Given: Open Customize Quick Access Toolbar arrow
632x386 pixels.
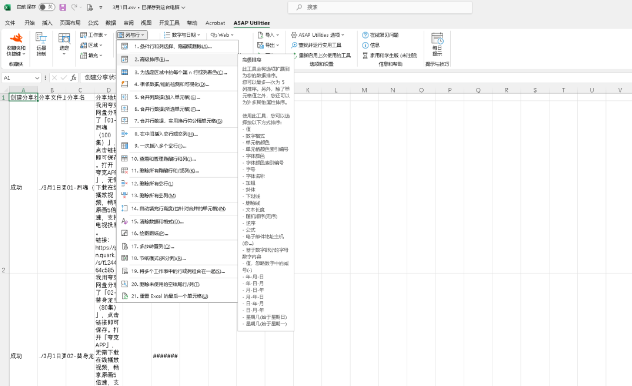Looking at the screenshot, I should pyautogui.click(x=100, y=8).
